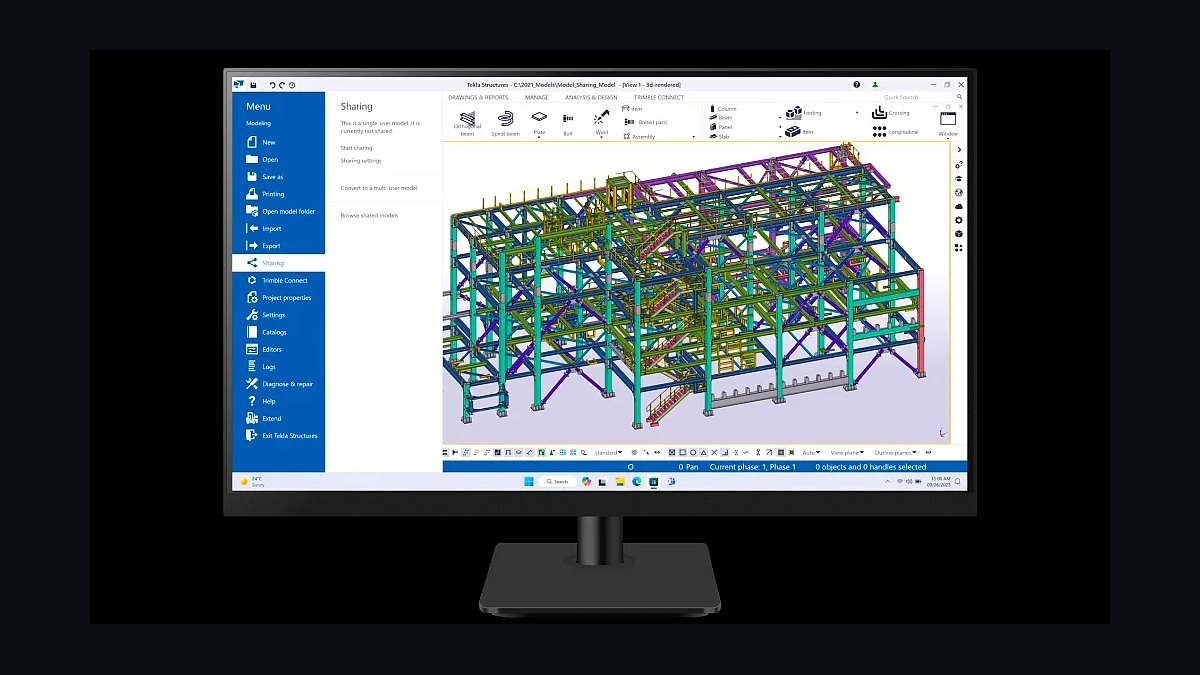Click the Footing tool icon

point(794,113)
